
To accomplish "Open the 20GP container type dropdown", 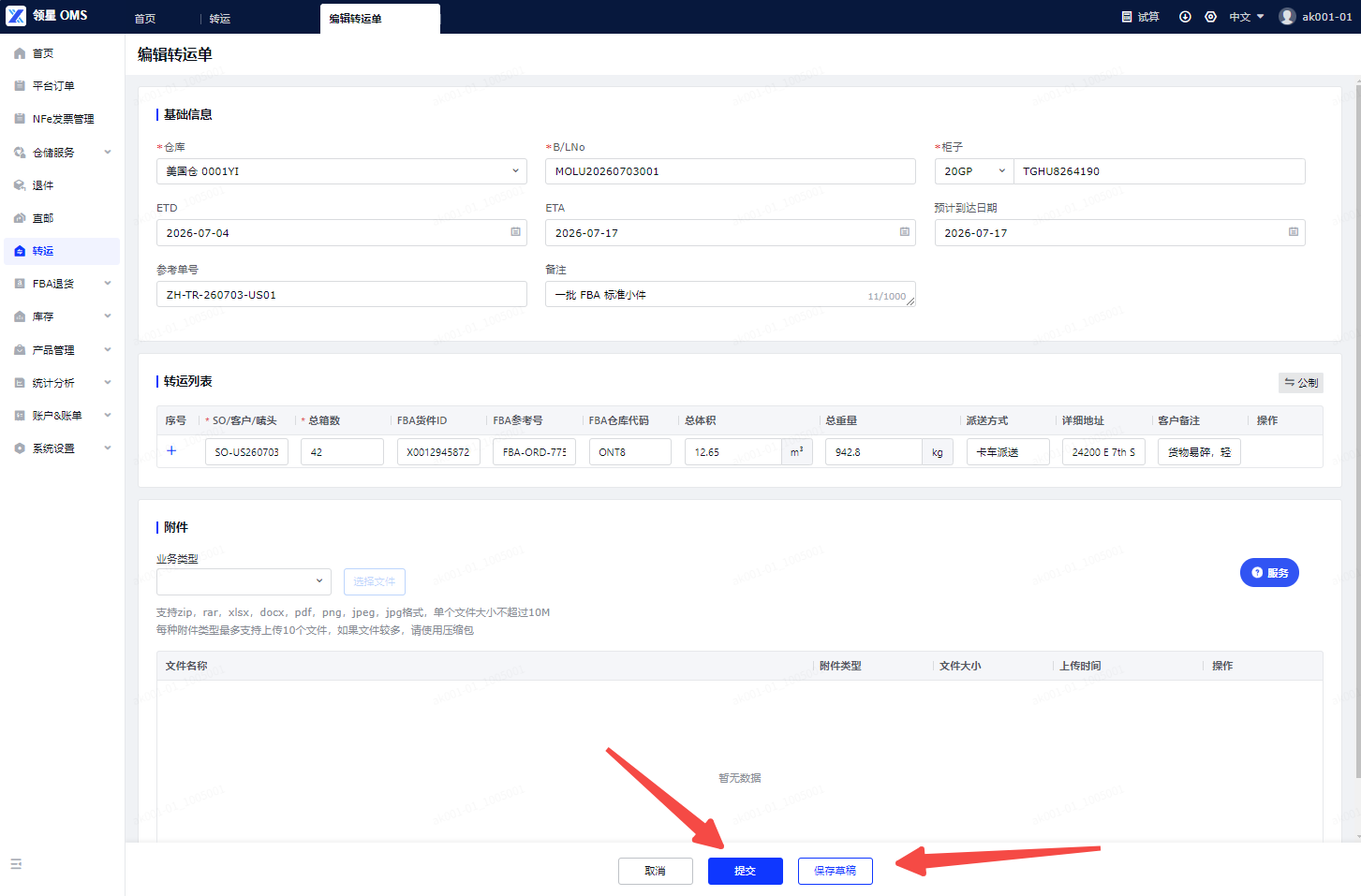I will click(x=974, y=171).
